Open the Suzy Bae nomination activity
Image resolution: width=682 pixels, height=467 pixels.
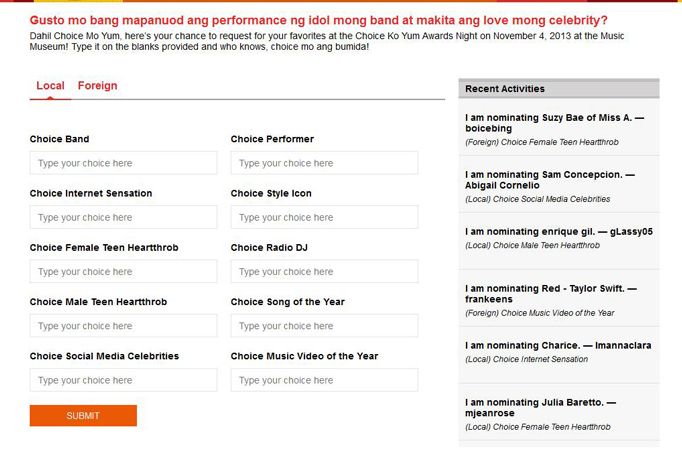tap(559, 127)
